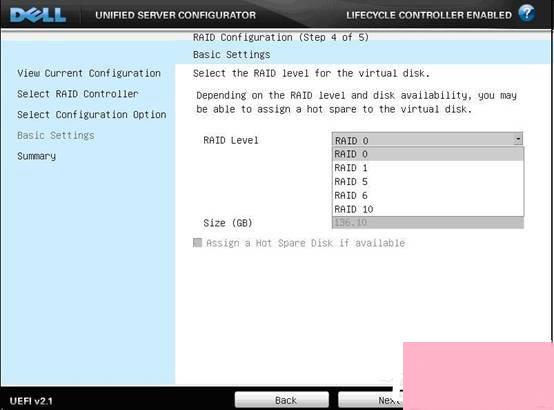Image resolution: width=554 pixels, height=410 pixels.
Task: Collapse the RAID Level dropdown arrow
Action: (x=518, y=140)
